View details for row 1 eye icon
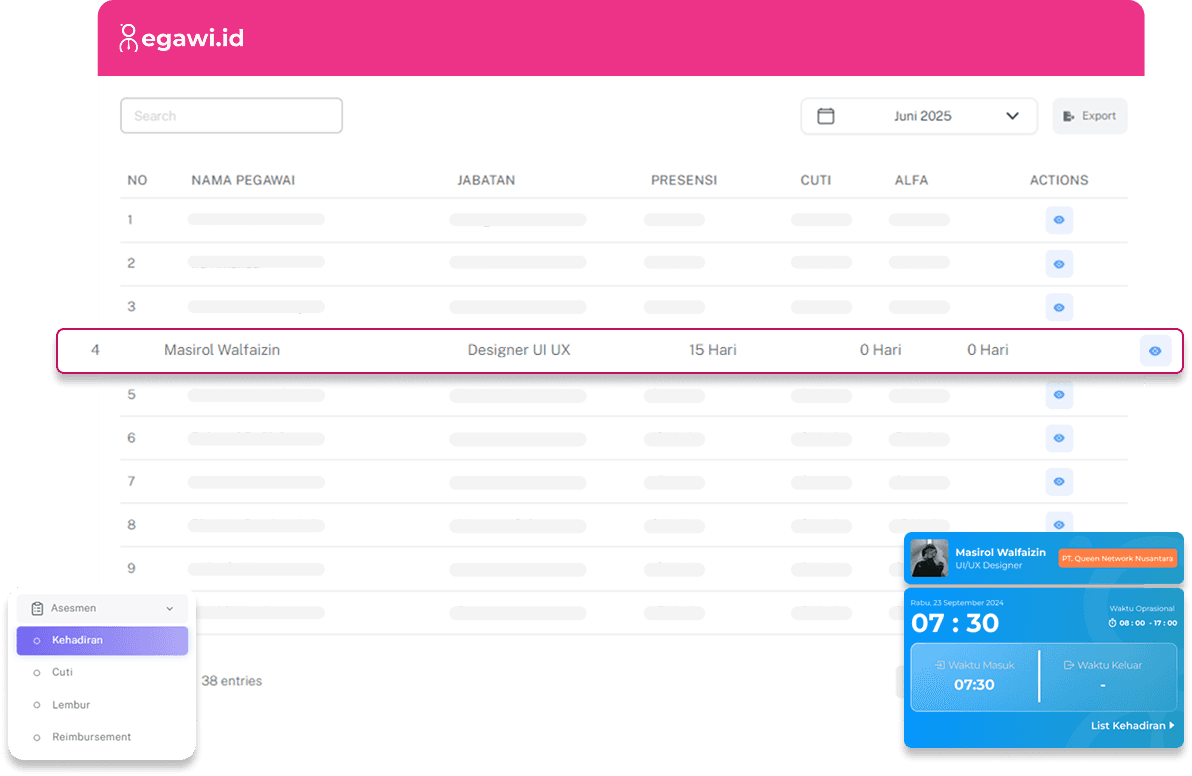Image resolution: width=1192 pixels, height=776 pixels. tap(1059, 220)
